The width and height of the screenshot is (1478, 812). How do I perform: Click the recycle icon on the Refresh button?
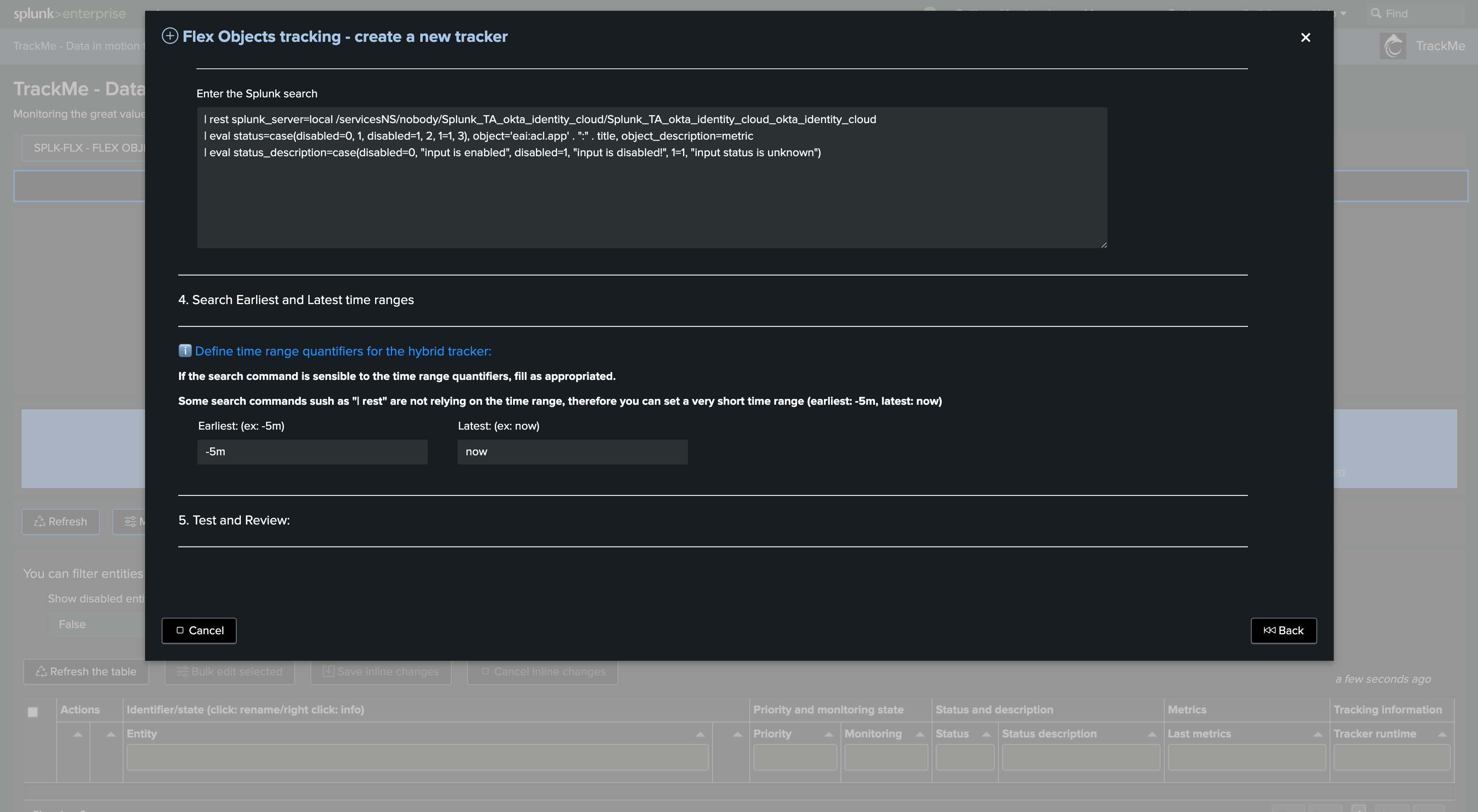point(40,521)
